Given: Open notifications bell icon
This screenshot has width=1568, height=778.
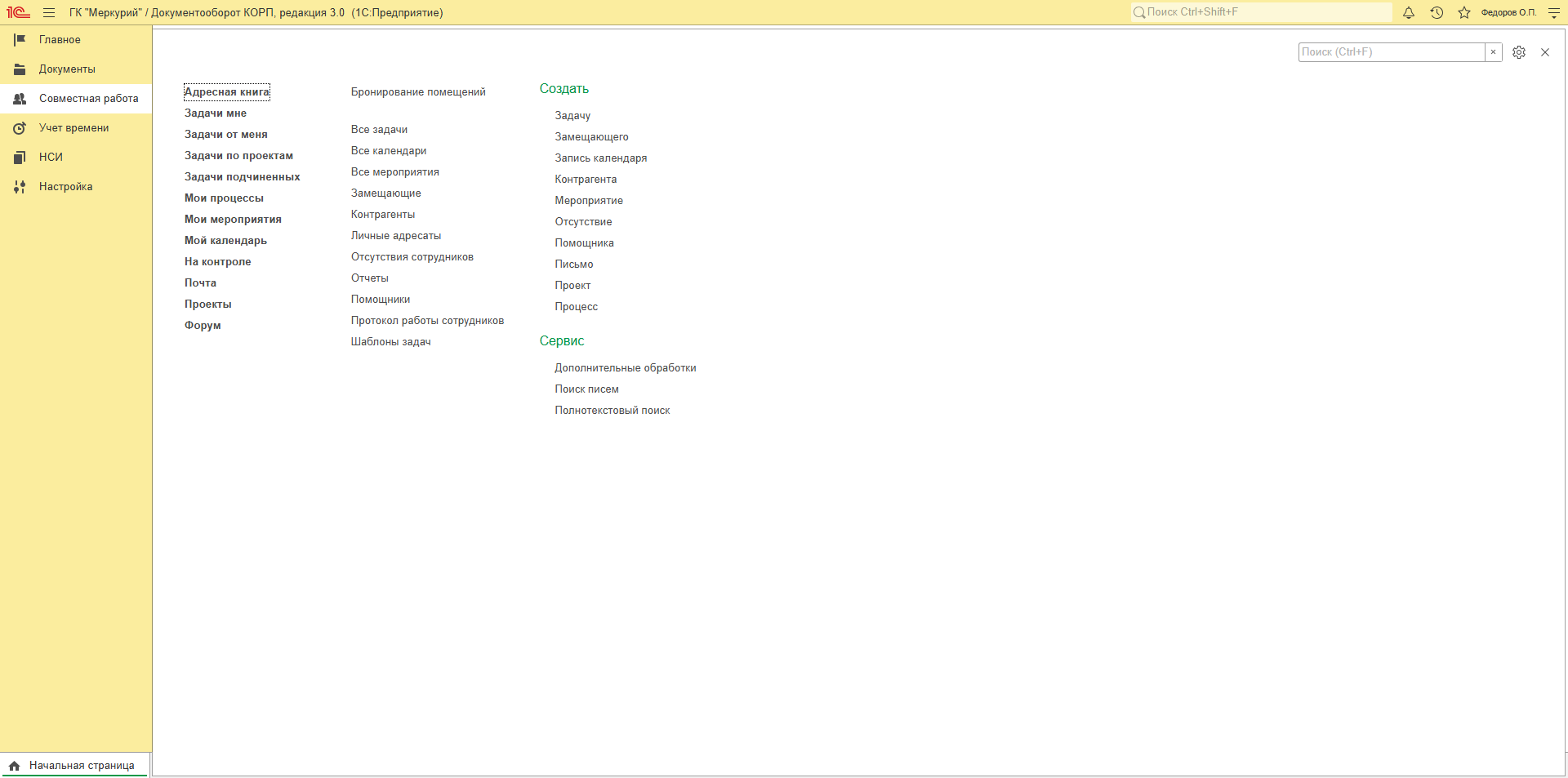Looking at the screenshot, I should pos(1409,12).
